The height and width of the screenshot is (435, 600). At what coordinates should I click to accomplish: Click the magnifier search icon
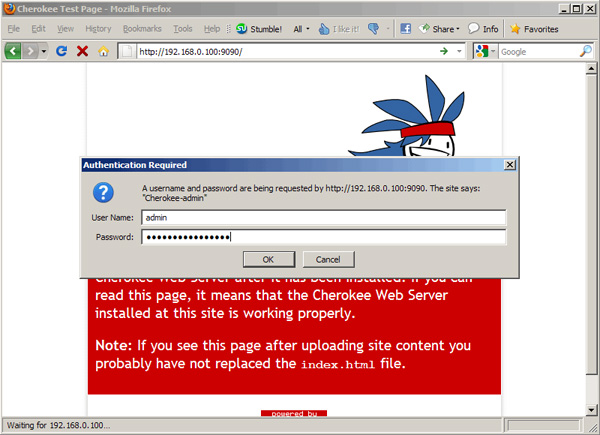586,51
